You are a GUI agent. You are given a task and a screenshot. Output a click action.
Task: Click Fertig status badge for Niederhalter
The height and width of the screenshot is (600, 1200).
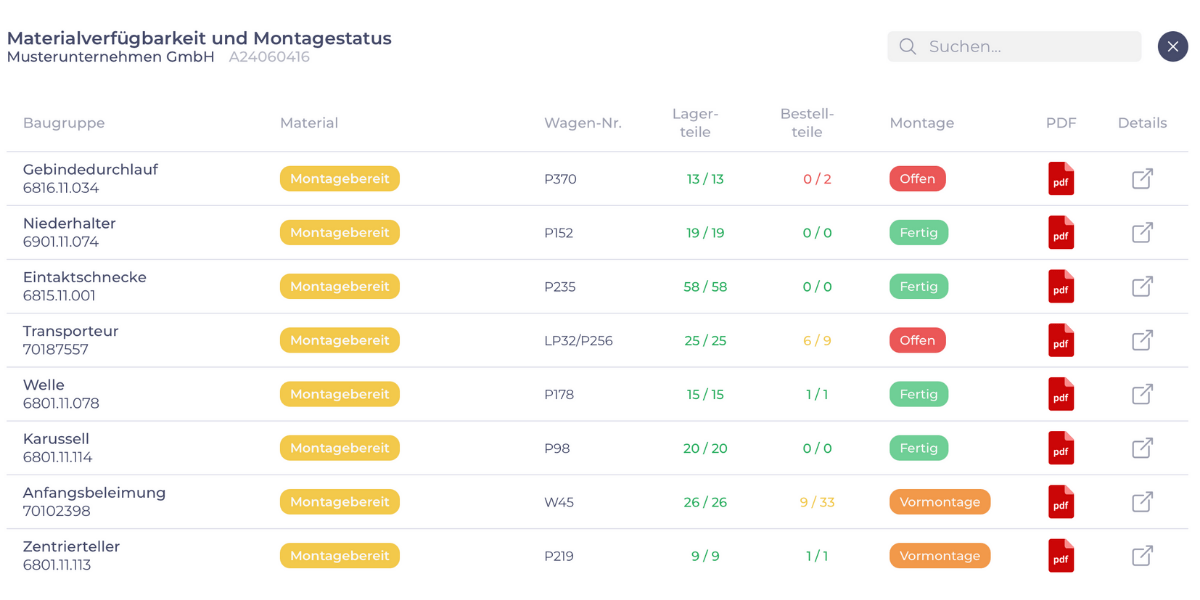[x=918, y=233]
